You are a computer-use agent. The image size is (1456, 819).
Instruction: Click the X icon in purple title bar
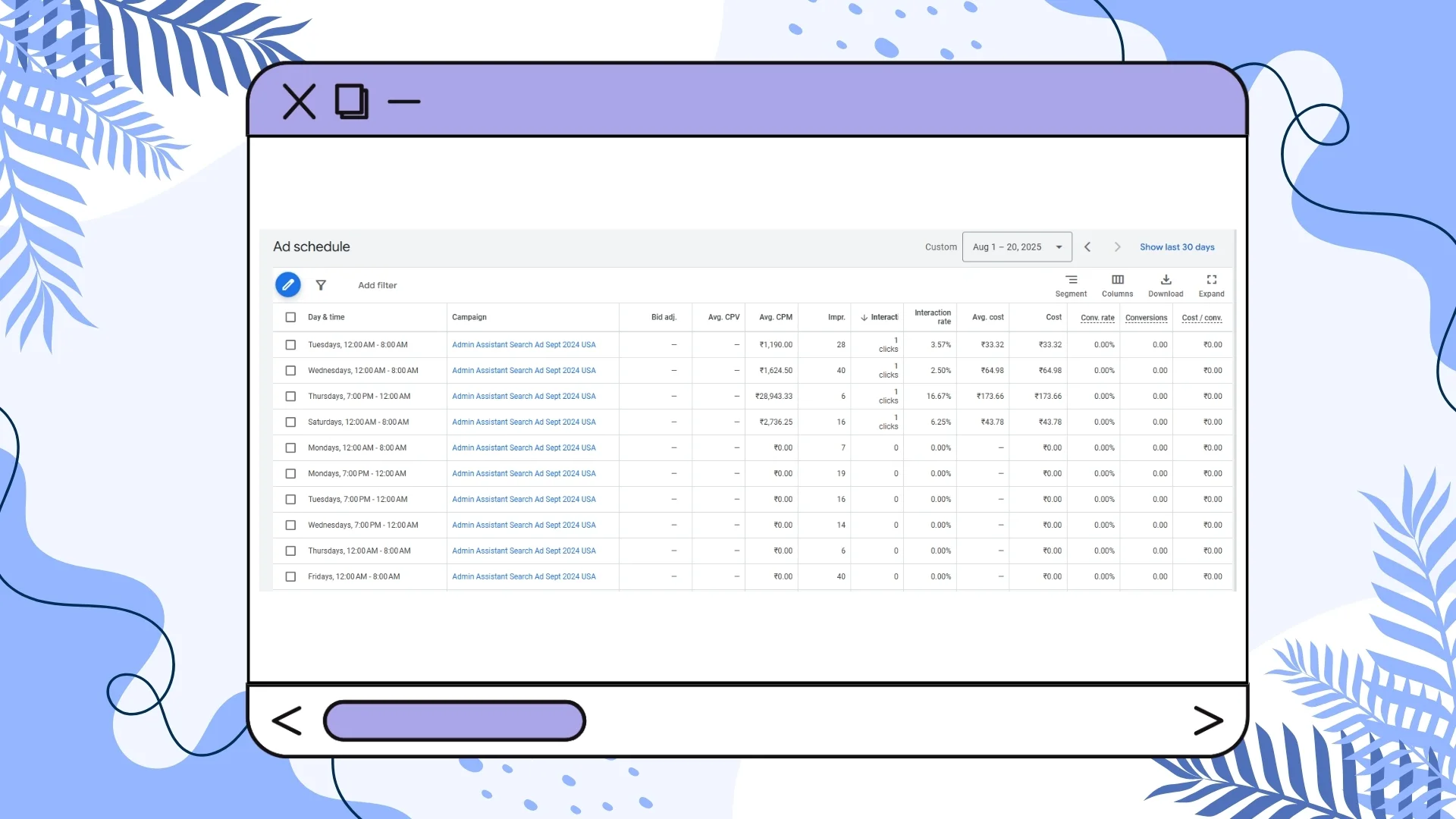pyautogui.click(x=299, y=102)
